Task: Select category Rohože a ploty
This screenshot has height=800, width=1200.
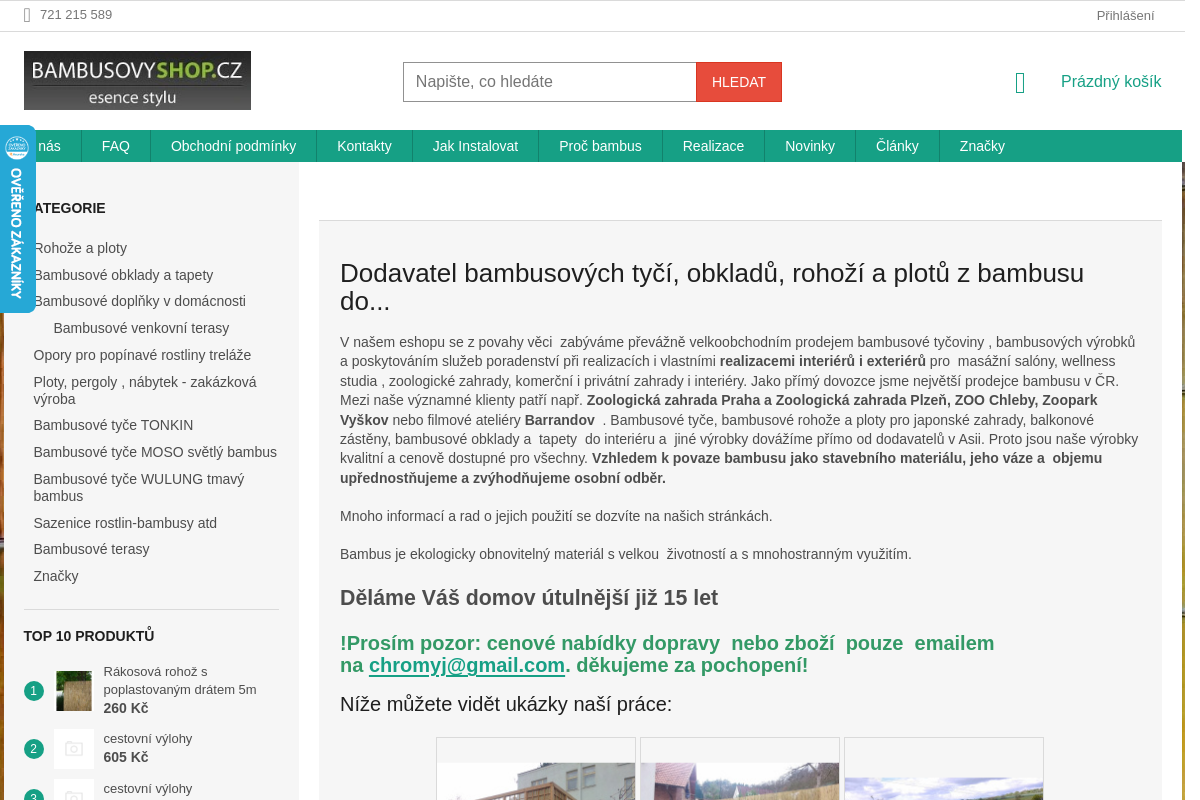Action: pos(80,248)
